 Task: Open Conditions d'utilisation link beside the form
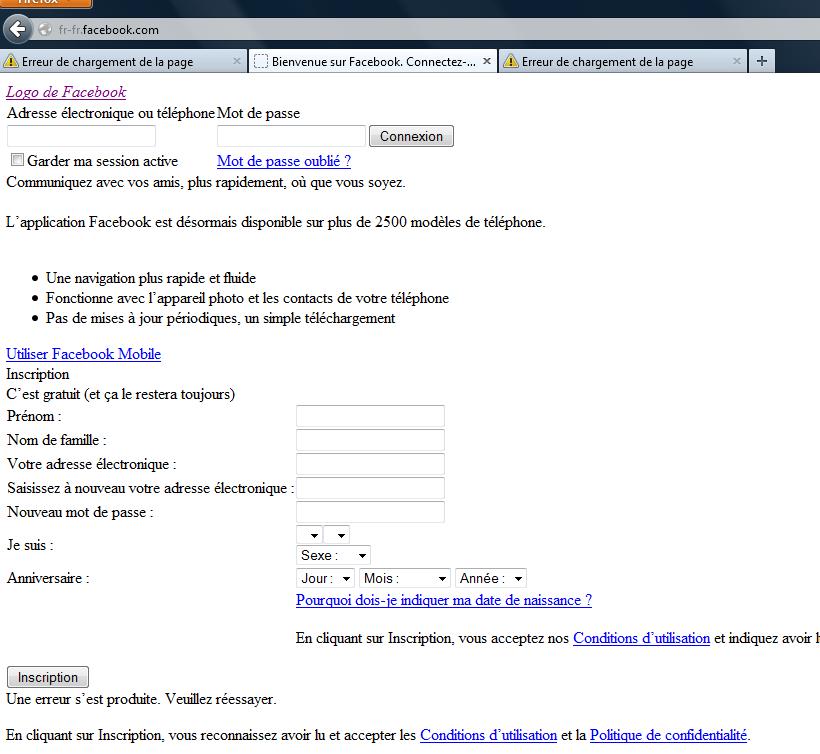click(641, 638)
